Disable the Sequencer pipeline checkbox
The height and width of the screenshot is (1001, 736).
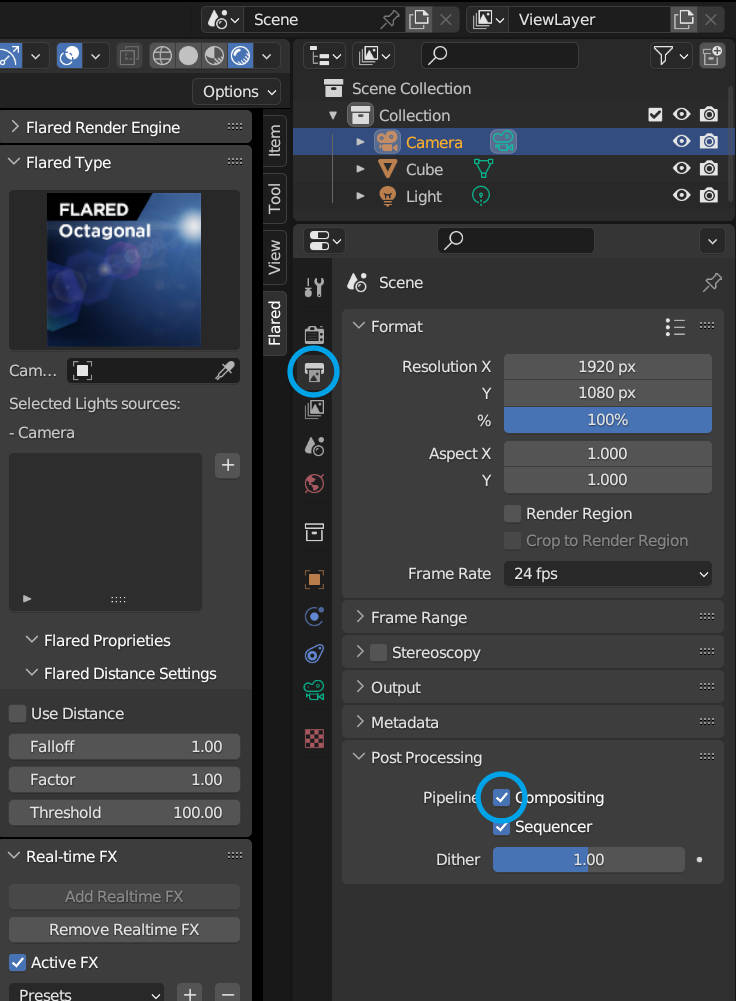[x=501, y=827]
